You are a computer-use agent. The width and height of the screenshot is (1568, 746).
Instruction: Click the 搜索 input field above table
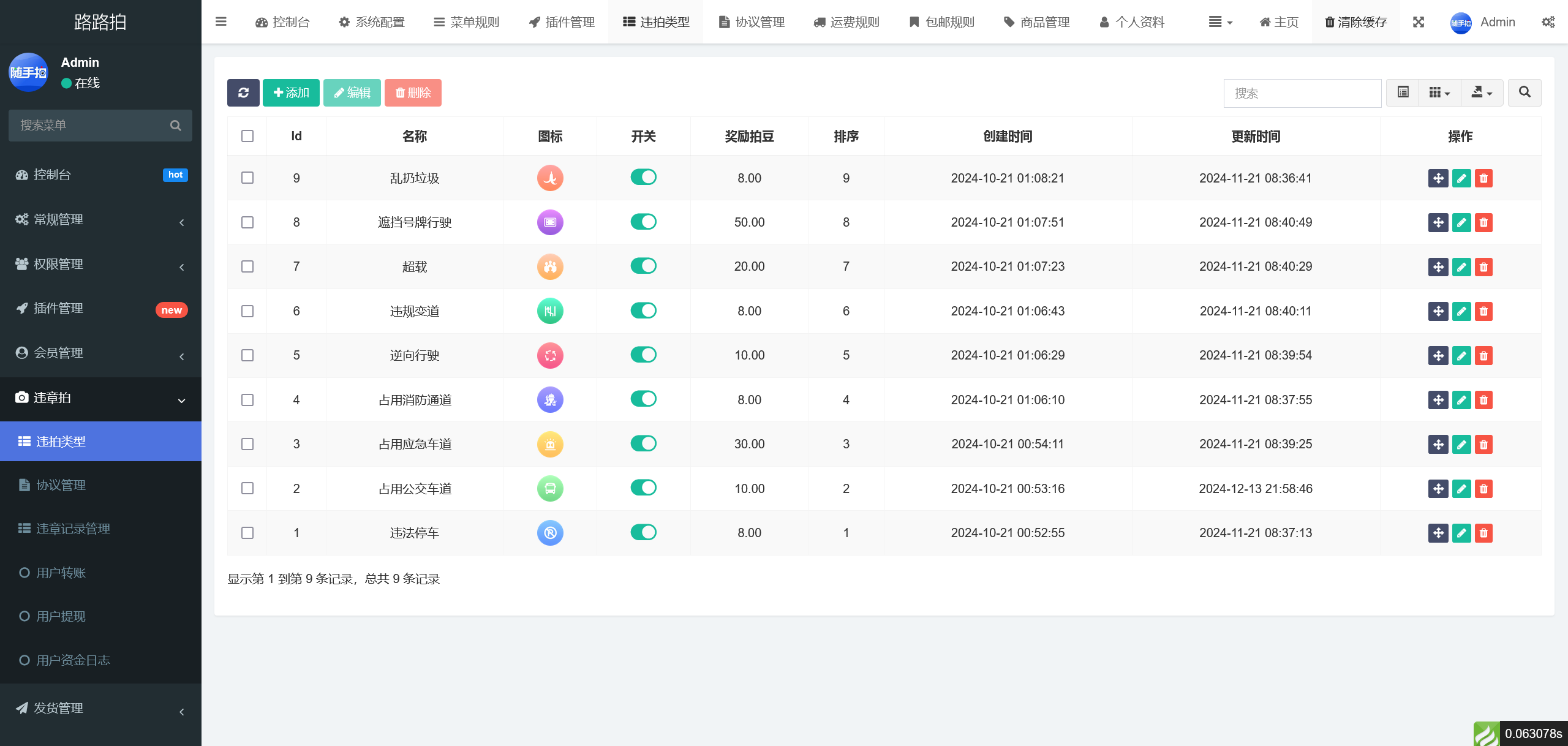[x=1302, y=93]
